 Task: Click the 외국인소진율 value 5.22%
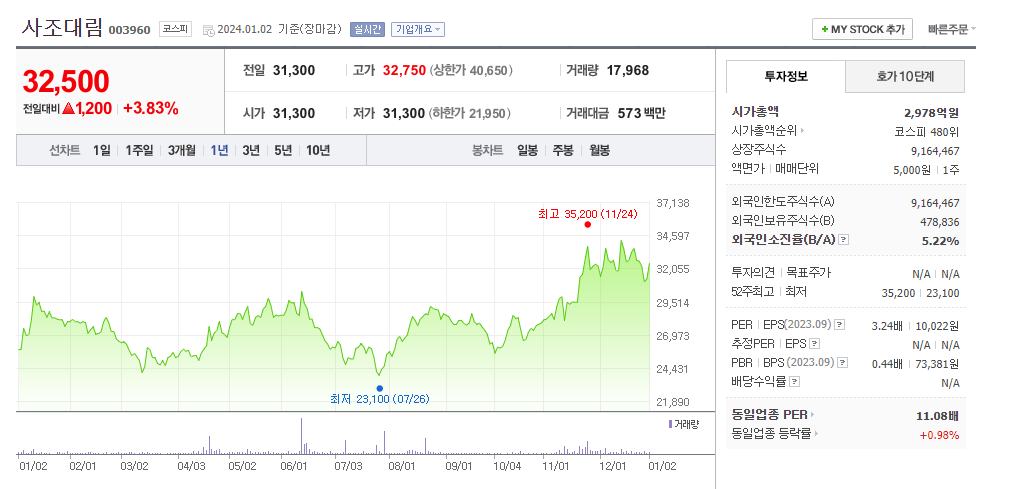[x=941, y=241]
